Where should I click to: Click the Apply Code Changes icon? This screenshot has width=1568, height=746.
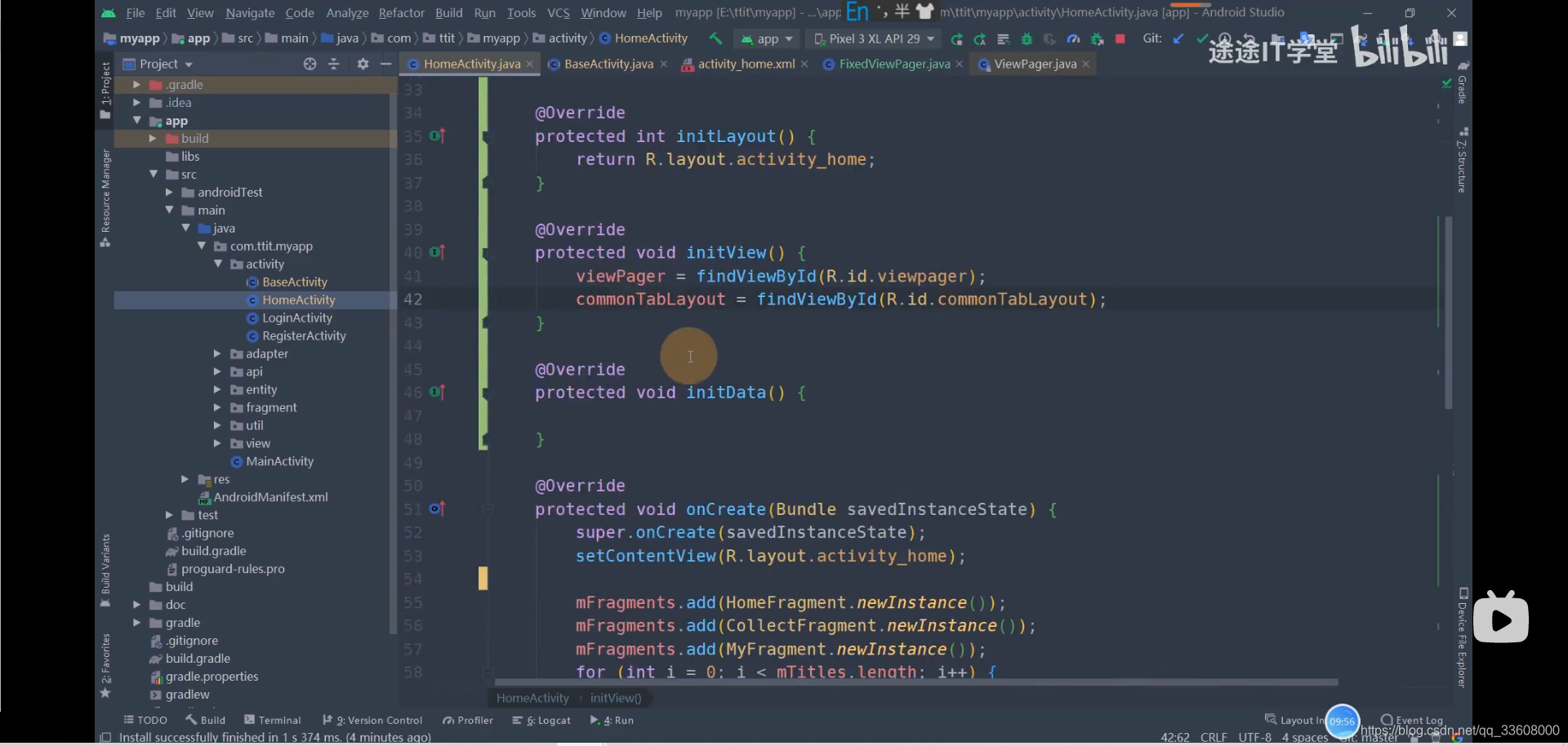pos(1004,39)
